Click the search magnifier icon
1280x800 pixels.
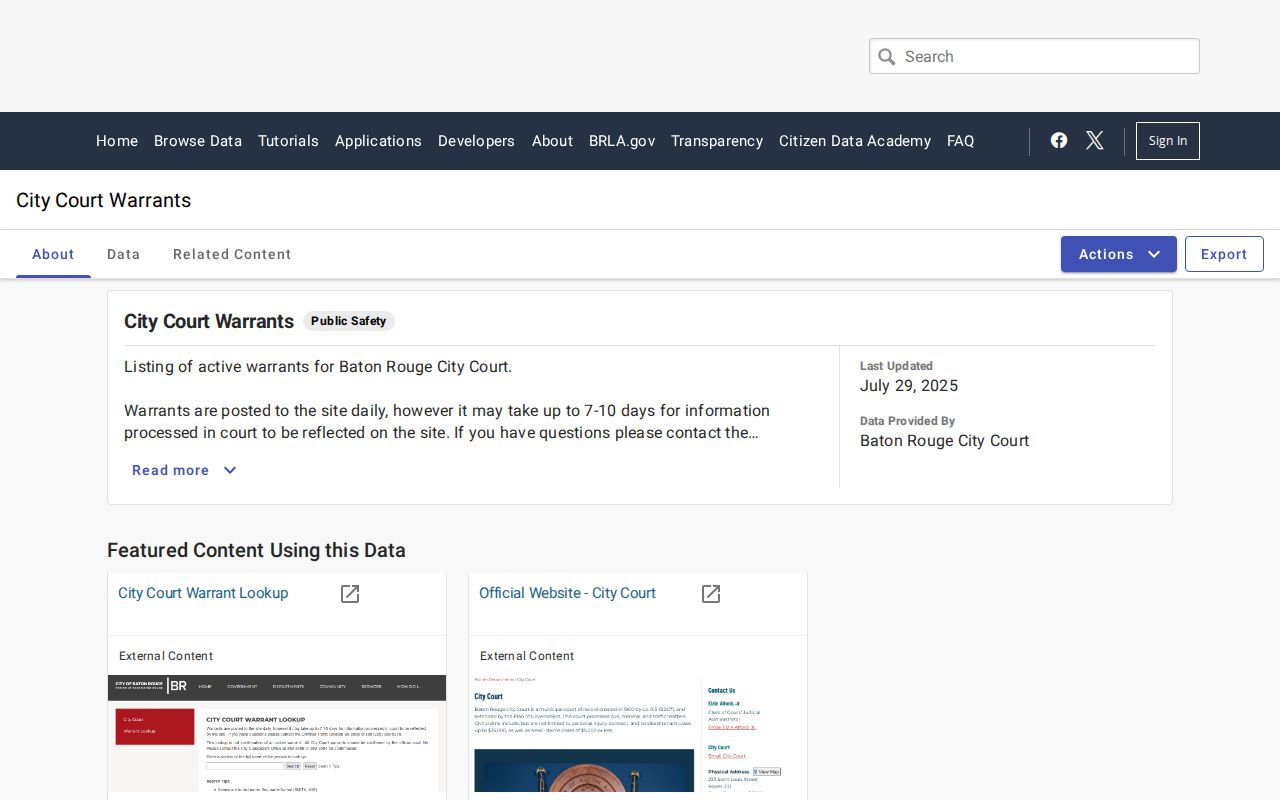click(887, 57)
